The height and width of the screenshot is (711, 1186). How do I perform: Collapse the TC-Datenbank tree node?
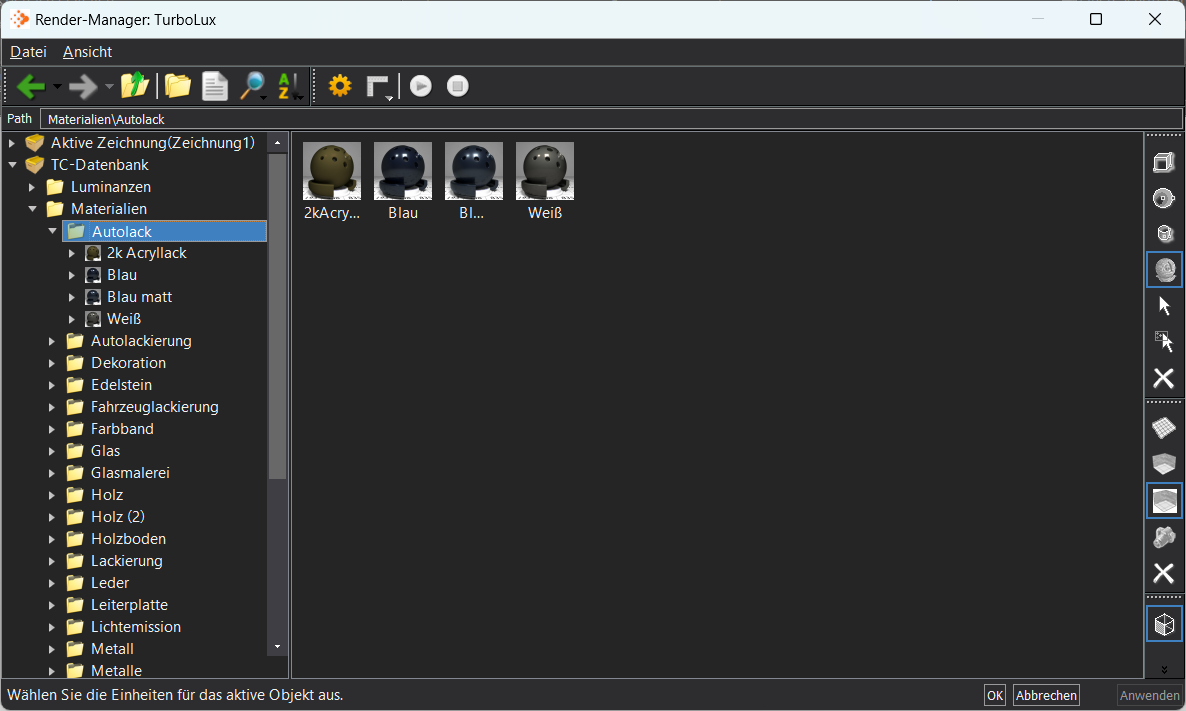click(x=12, y=165)
